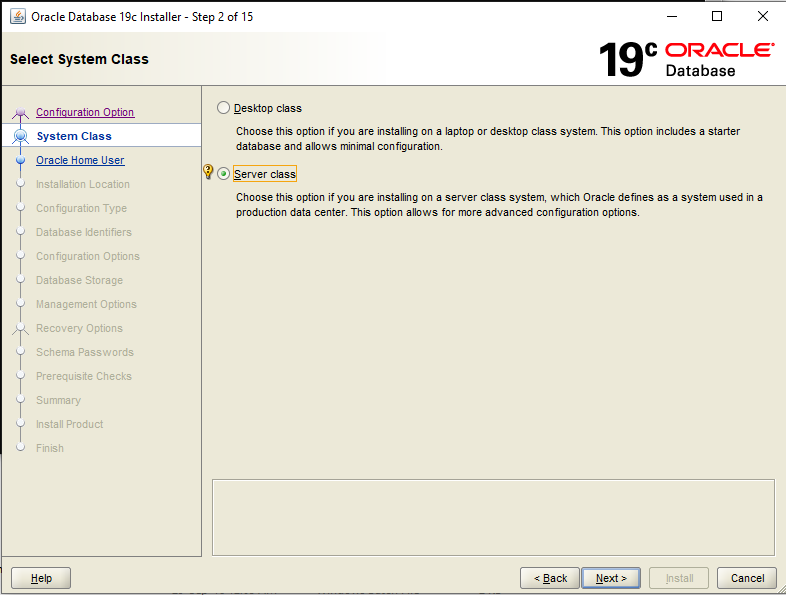This screenshot has height=595, width=786.
Task: Select the System Class step in sidebar
Action: [x=74, y=136]
